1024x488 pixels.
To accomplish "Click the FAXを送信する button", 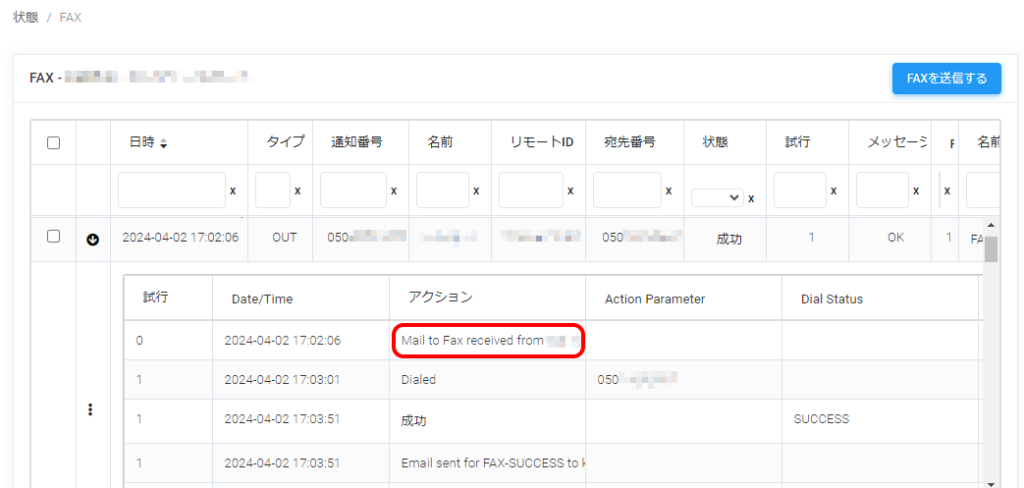I will [x=946, y=78].
